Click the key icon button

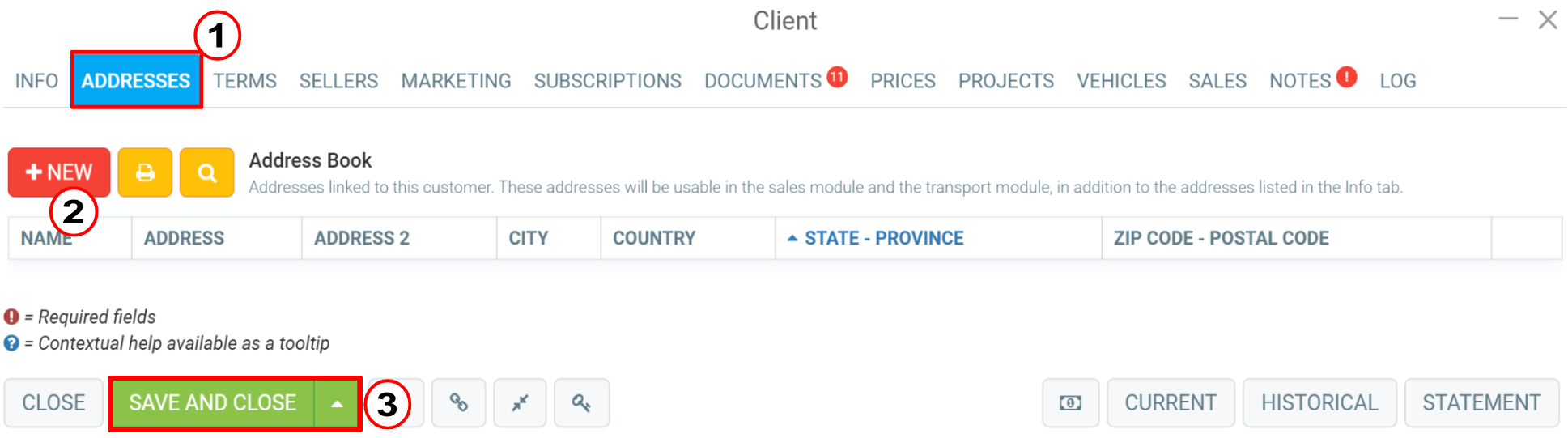pos(581,402)
